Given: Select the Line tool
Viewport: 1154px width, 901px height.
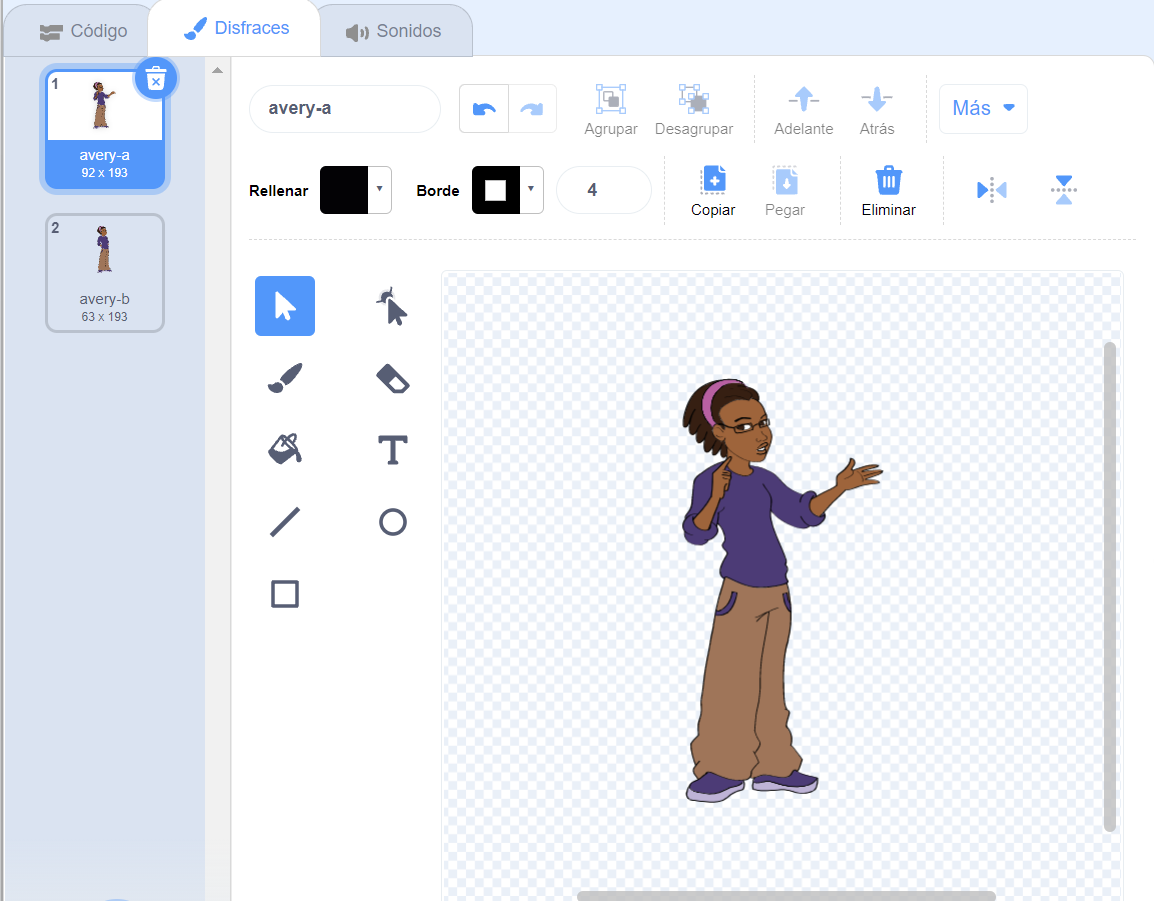Looking at the screenshot, I should pyautogui.click(x=285, y=522).
